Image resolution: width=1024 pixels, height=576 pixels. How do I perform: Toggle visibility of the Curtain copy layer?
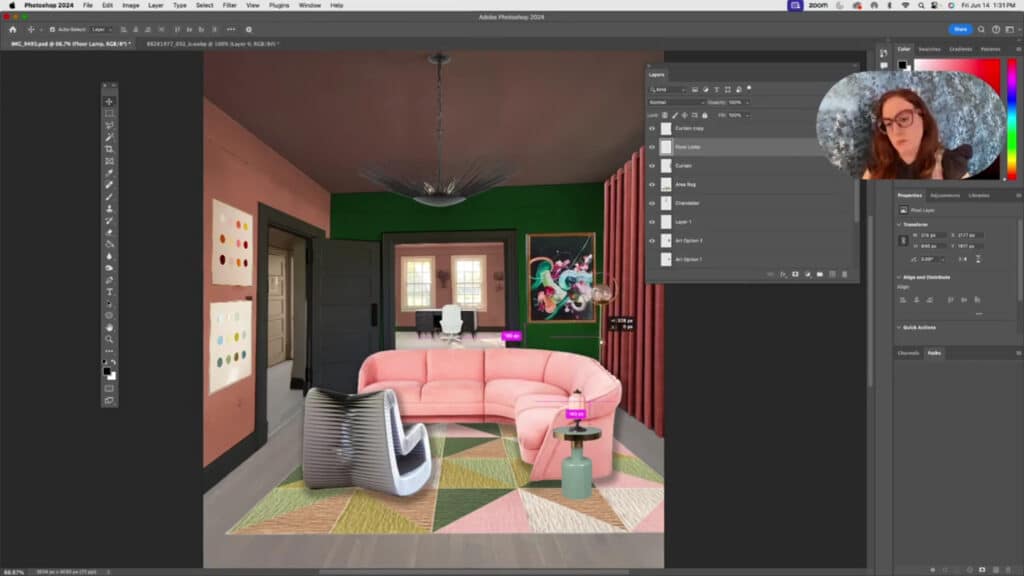652,128
